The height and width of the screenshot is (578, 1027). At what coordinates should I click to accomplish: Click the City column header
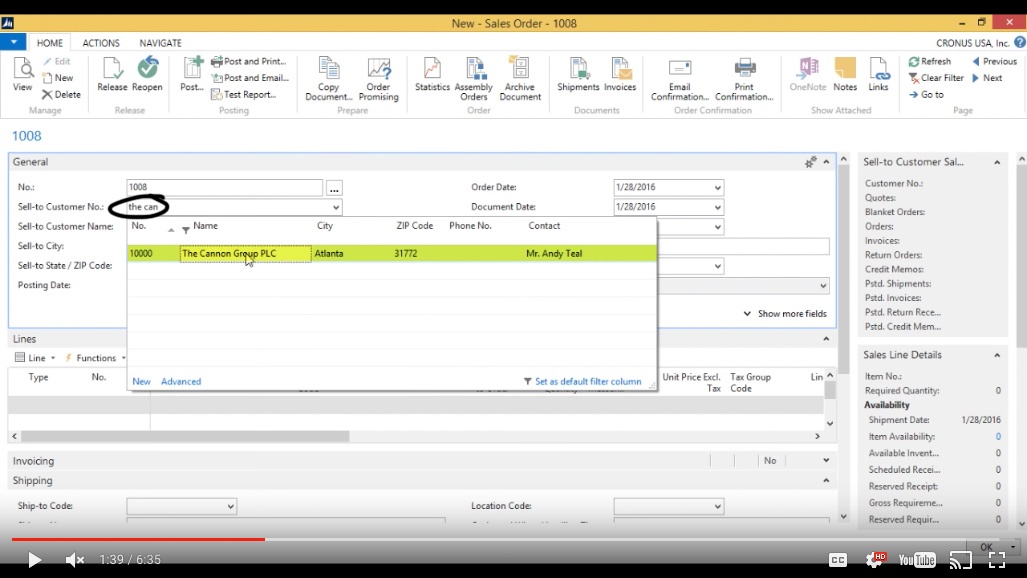[x=325, y=225]
